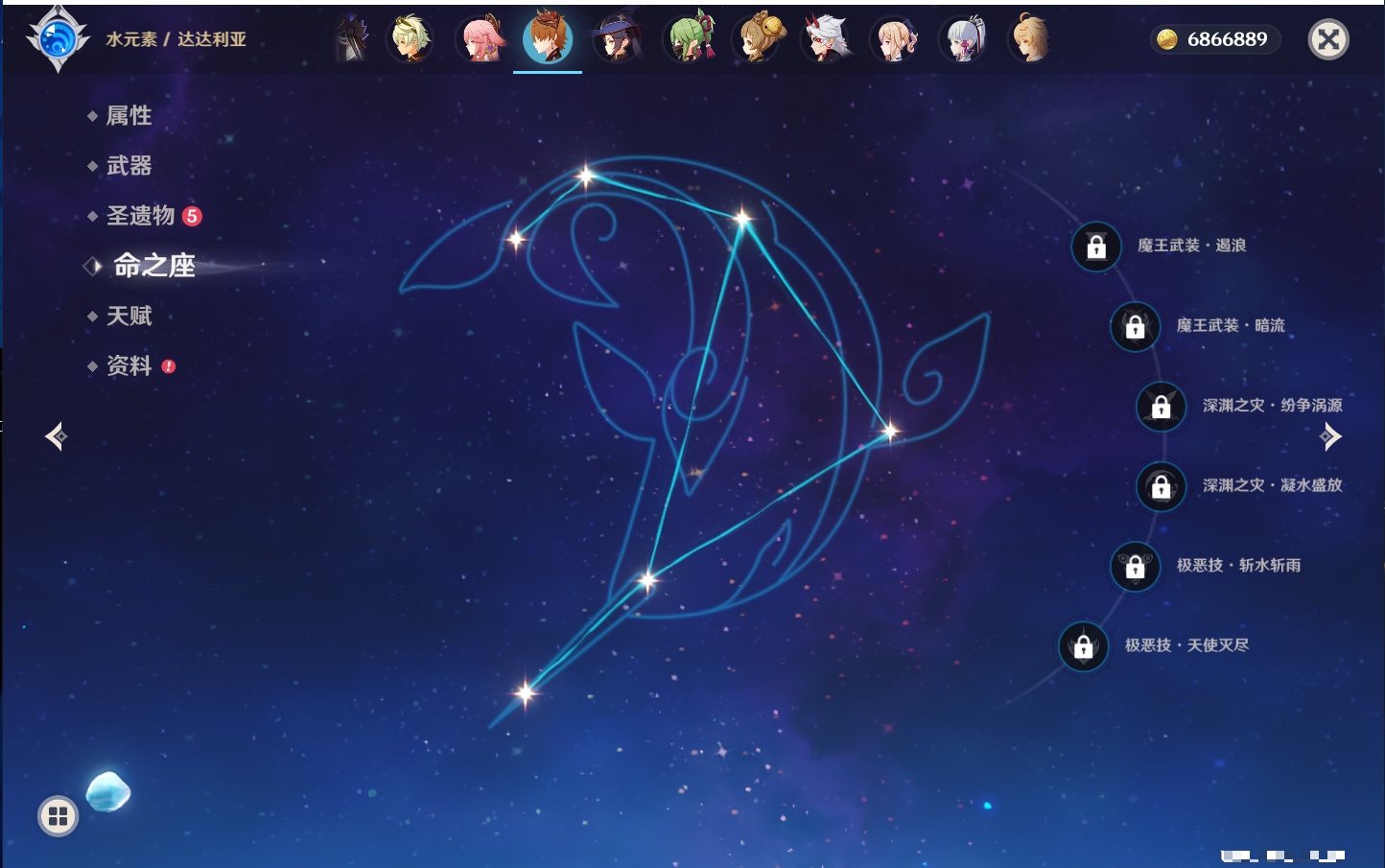The image size is (1385, 868).
Task: Click the lock icon for 深渊之灾·凝水盛放
Action: click(1161, 486)
